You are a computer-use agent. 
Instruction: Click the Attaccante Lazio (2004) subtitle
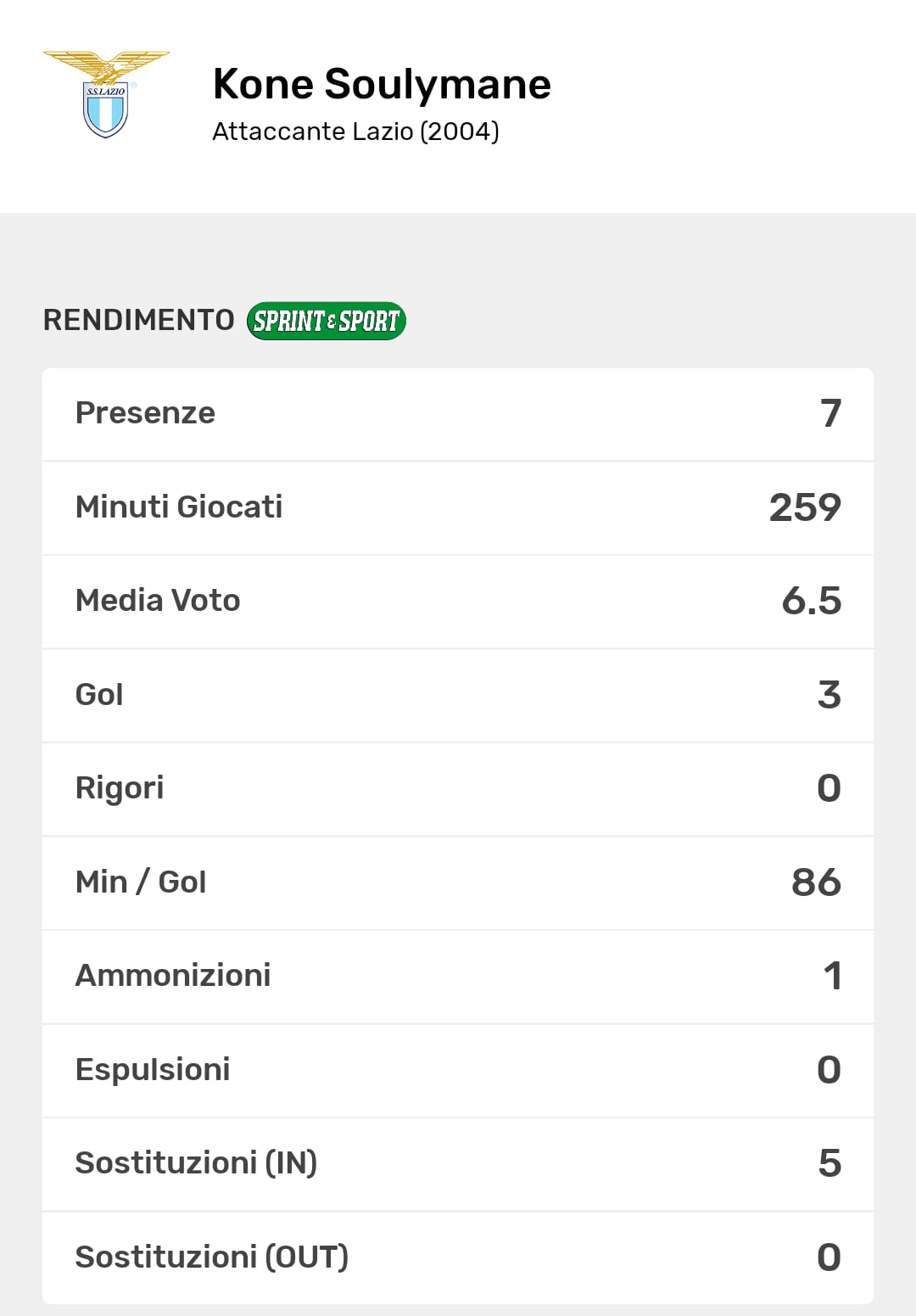(355, 132)
